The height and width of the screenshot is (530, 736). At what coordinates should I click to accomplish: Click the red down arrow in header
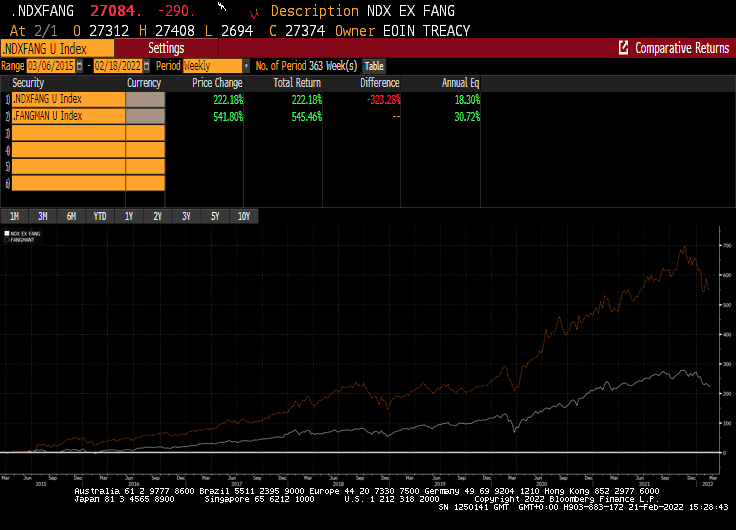tap(254, 13)
